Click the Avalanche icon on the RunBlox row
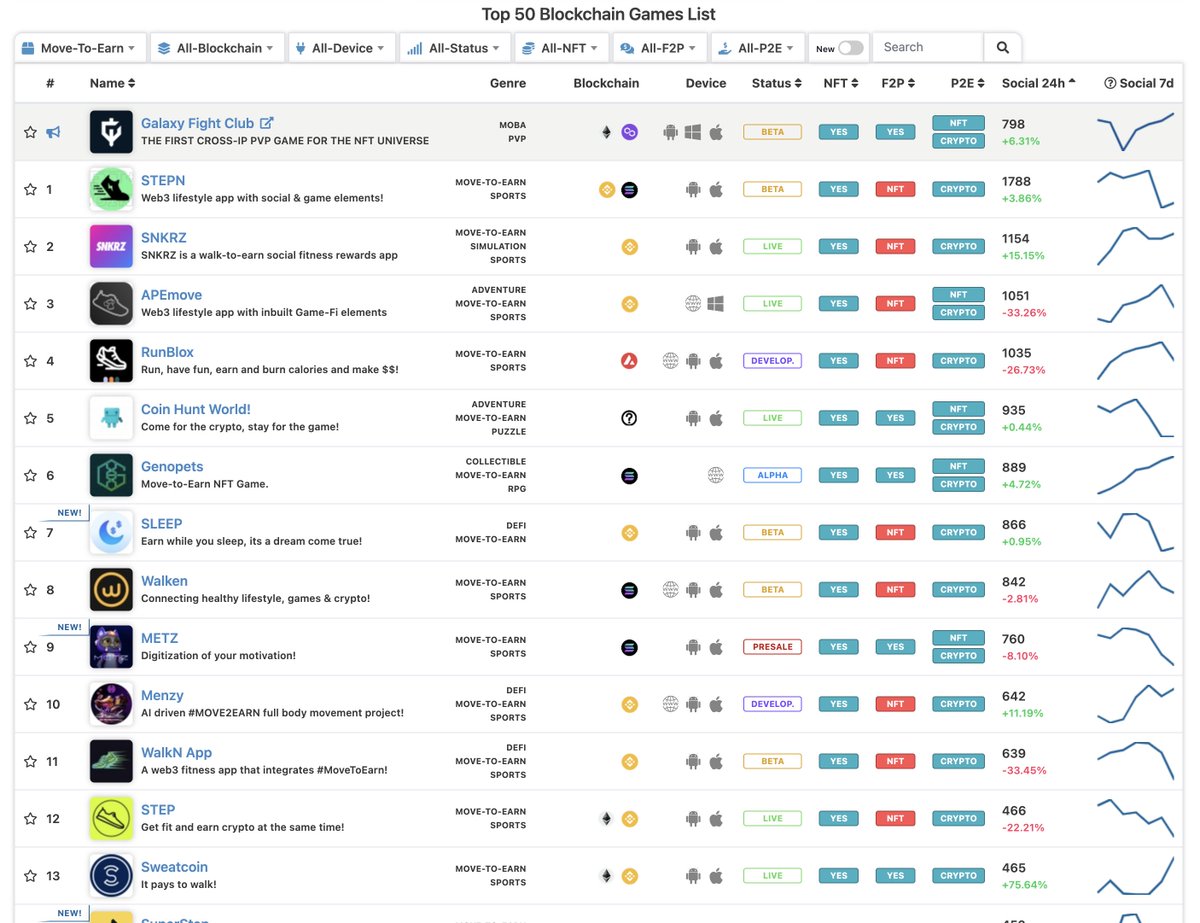1200x923 pixels. 629,361
